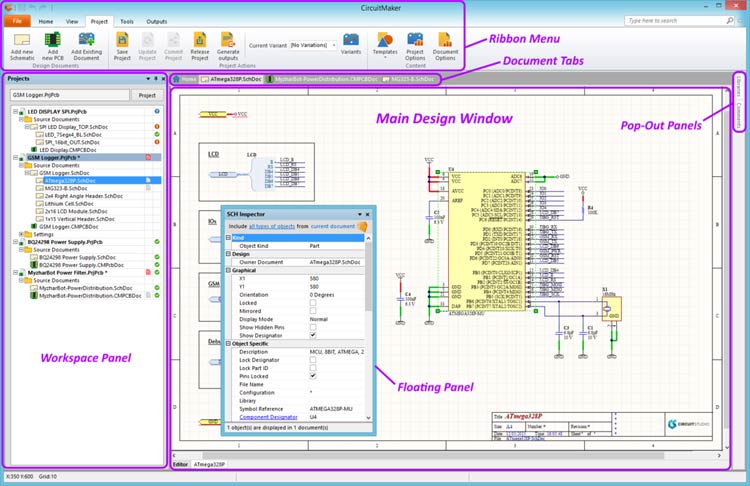Select GSM Logger.CMPCBDoc in project tree

click(x=68, y=227)
